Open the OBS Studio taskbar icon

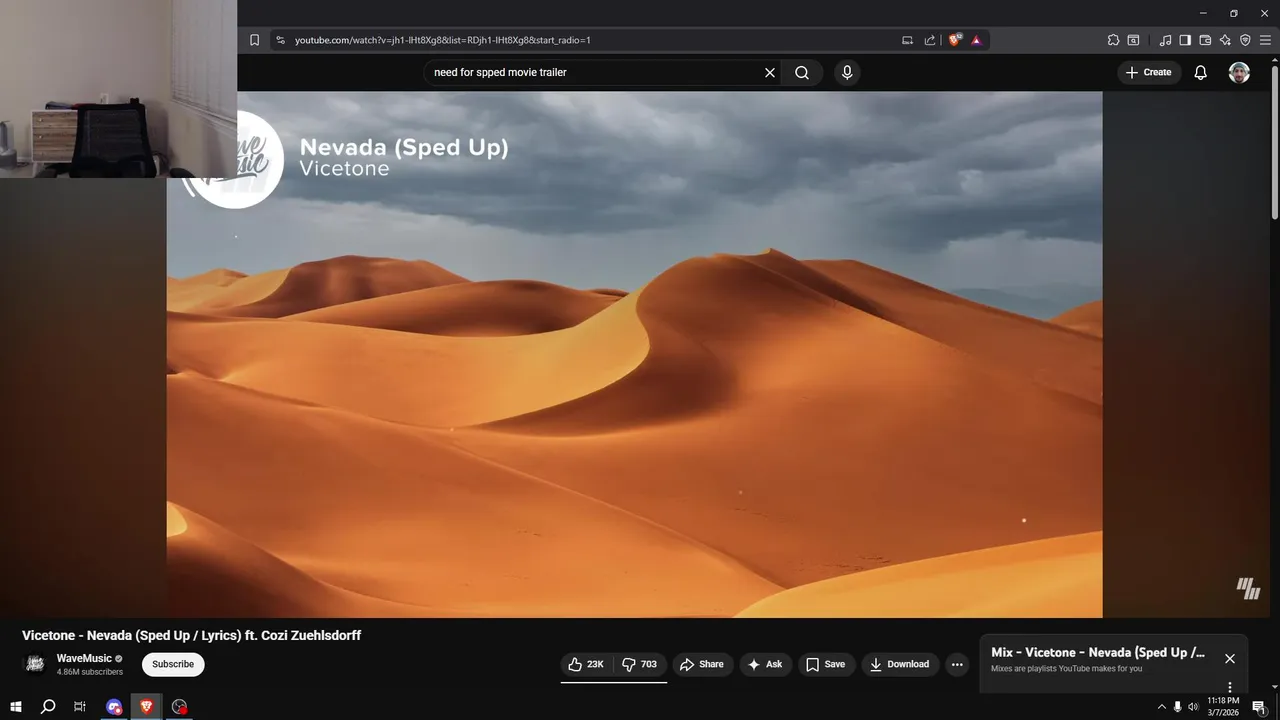(179, 707)
